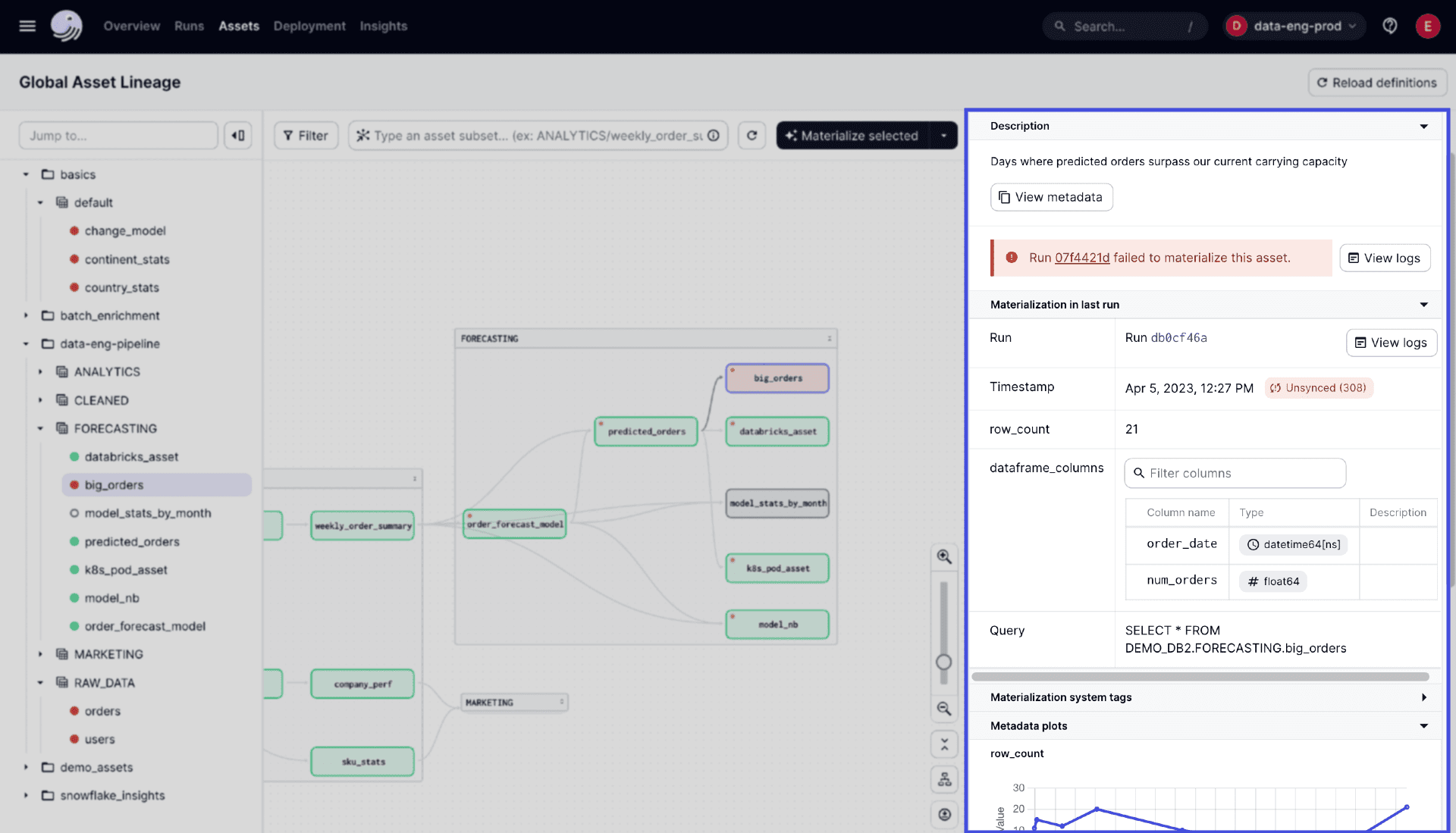Image resolution: width=1456 pixels, height=833 pixels.
Task: Open the Deployment tab
Action: click(x=309, y=26)
